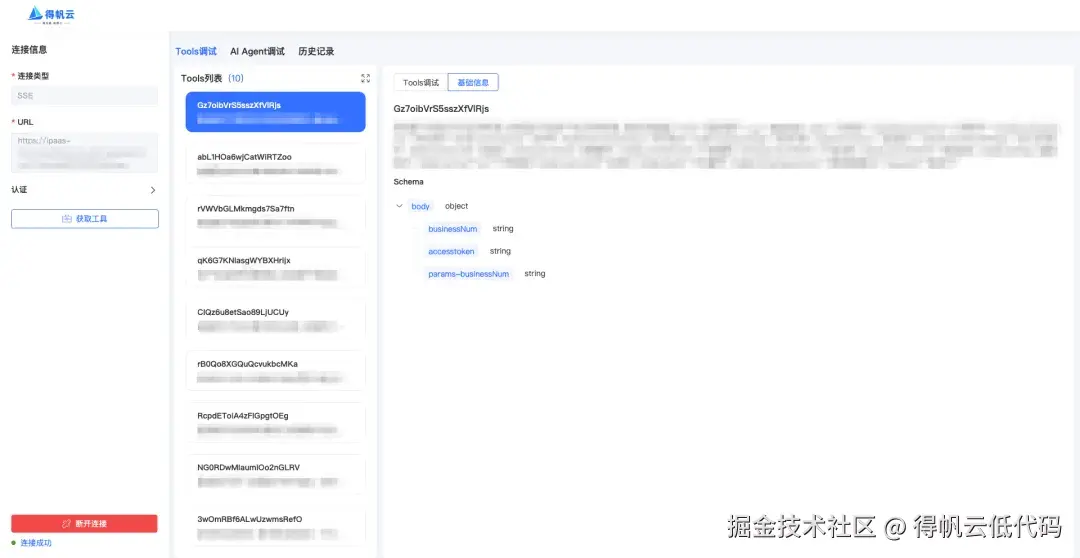The height and width of the screenshot is (558, 1080).
Task: Select the Tools调试 sub-tab in detail panel
Action: (x=421, y=83)
